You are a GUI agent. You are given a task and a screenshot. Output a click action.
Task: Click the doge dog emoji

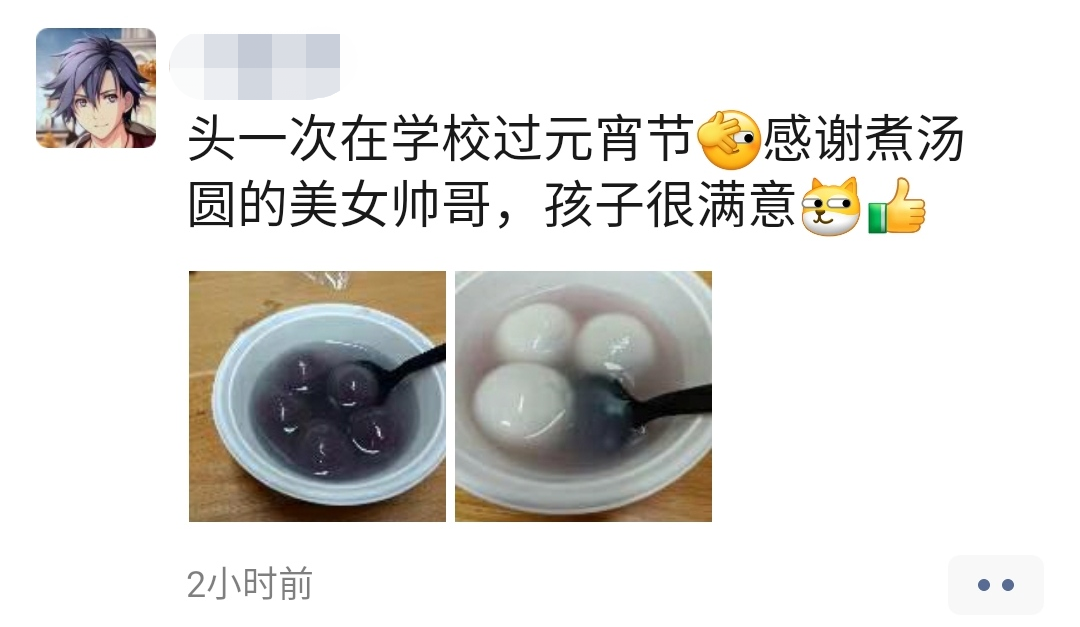pos(831,206)
